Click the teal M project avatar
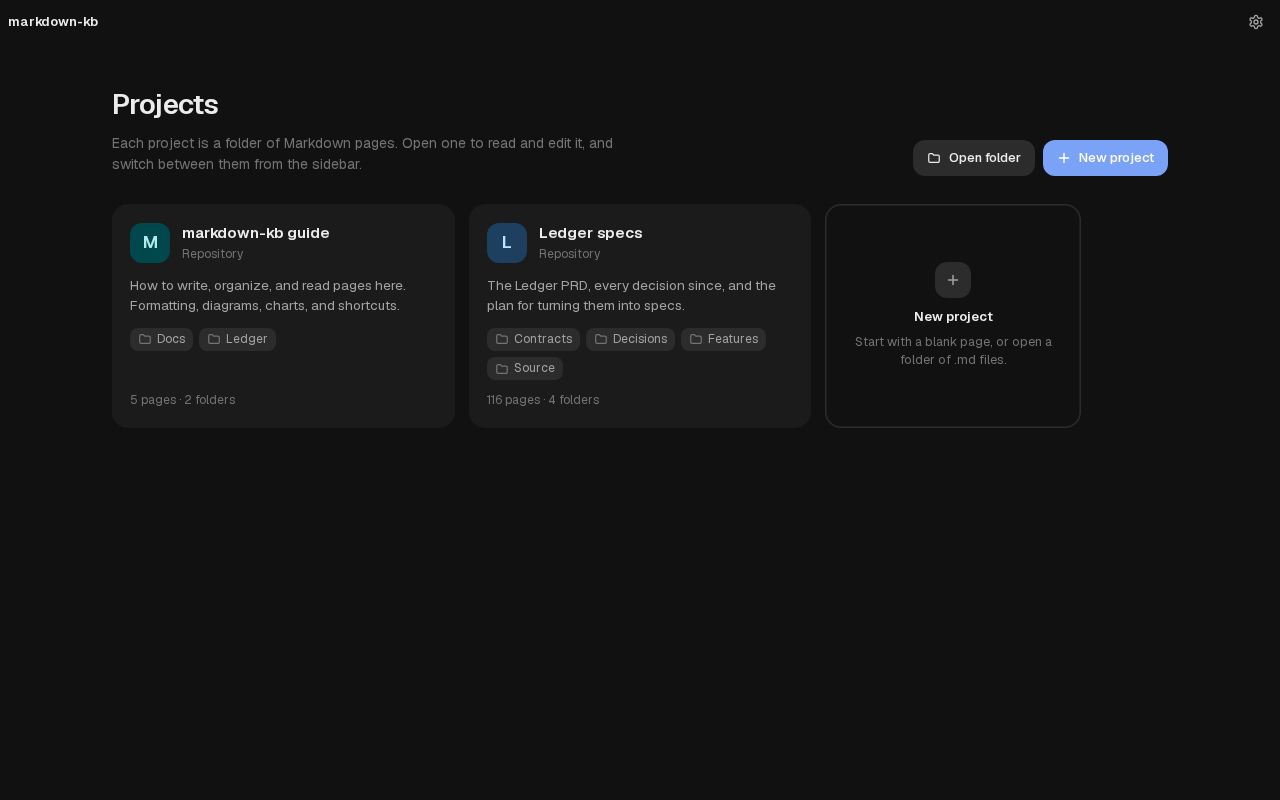Screen dimensions: 1280x800 pos(150,243)
